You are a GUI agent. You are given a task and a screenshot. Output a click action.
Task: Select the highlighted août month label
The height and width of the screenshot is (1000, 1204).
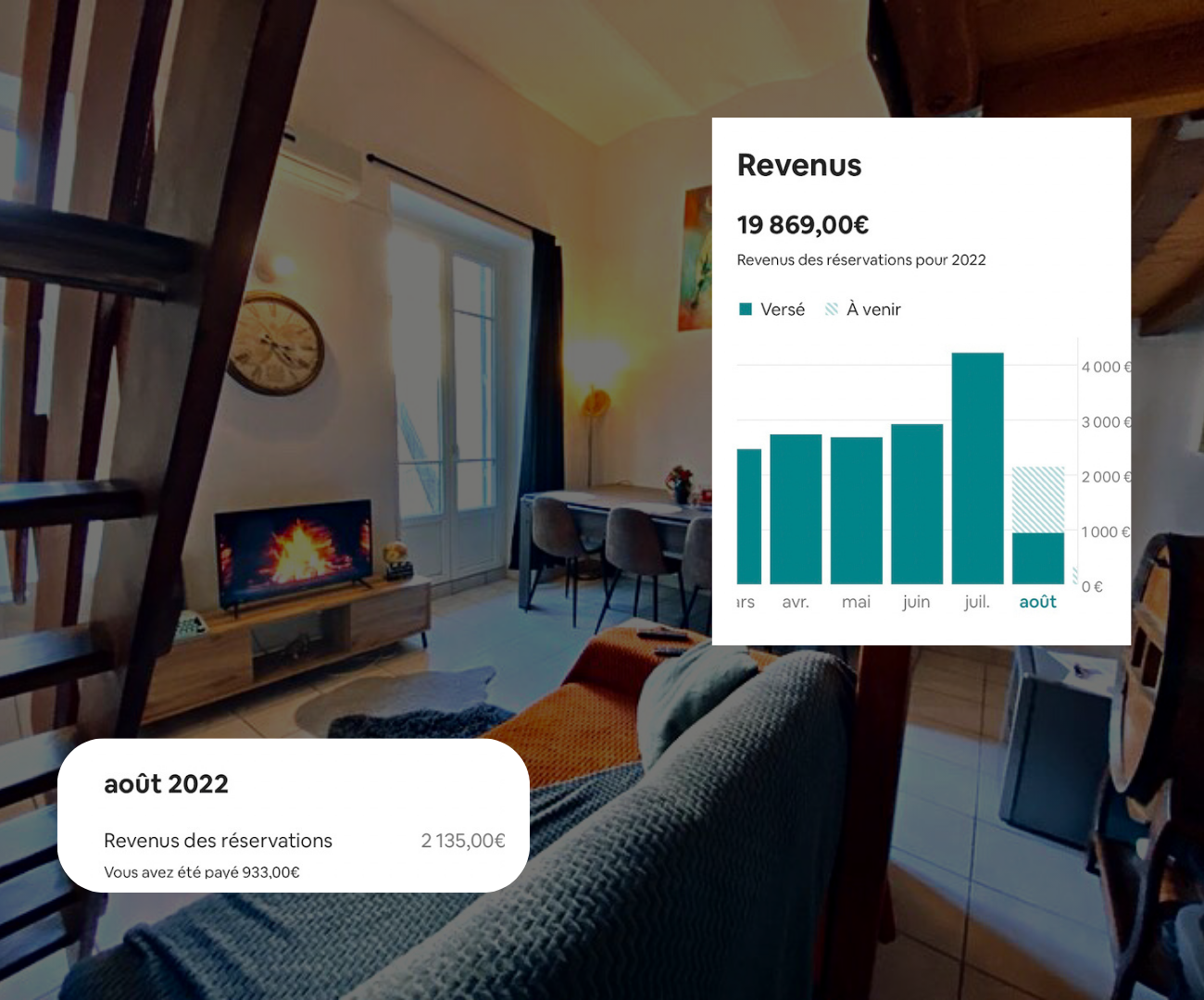(1037, 602)
